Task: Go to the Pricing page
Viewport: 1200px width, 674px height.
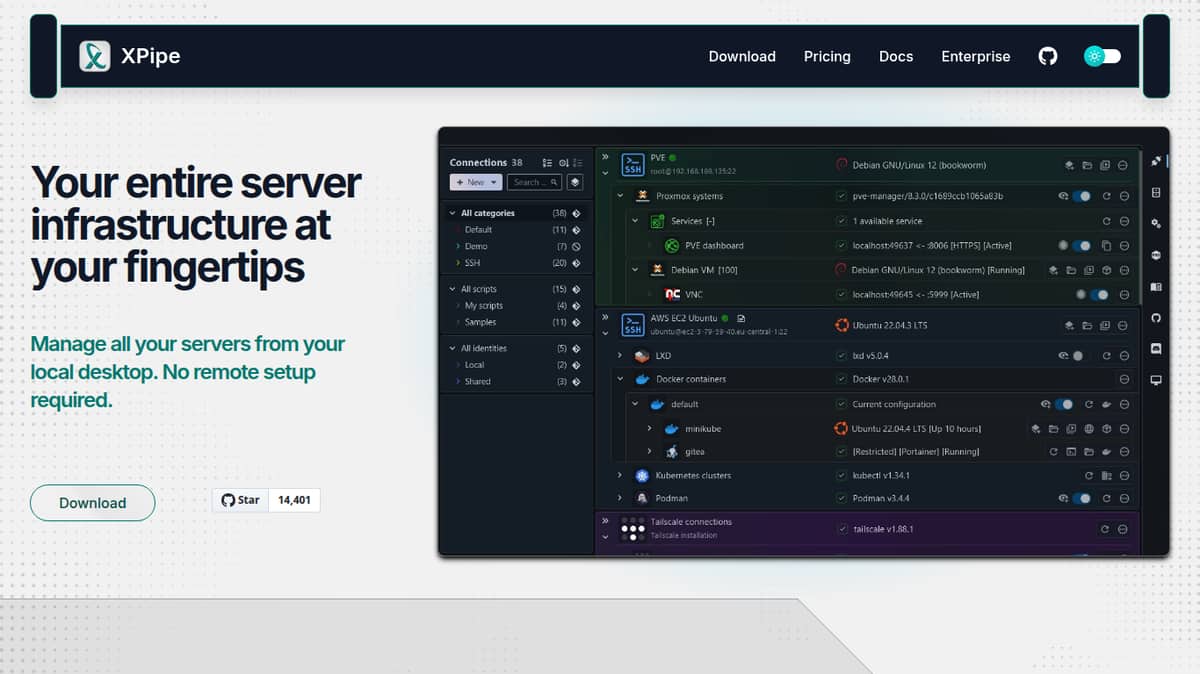Action: 827,57
